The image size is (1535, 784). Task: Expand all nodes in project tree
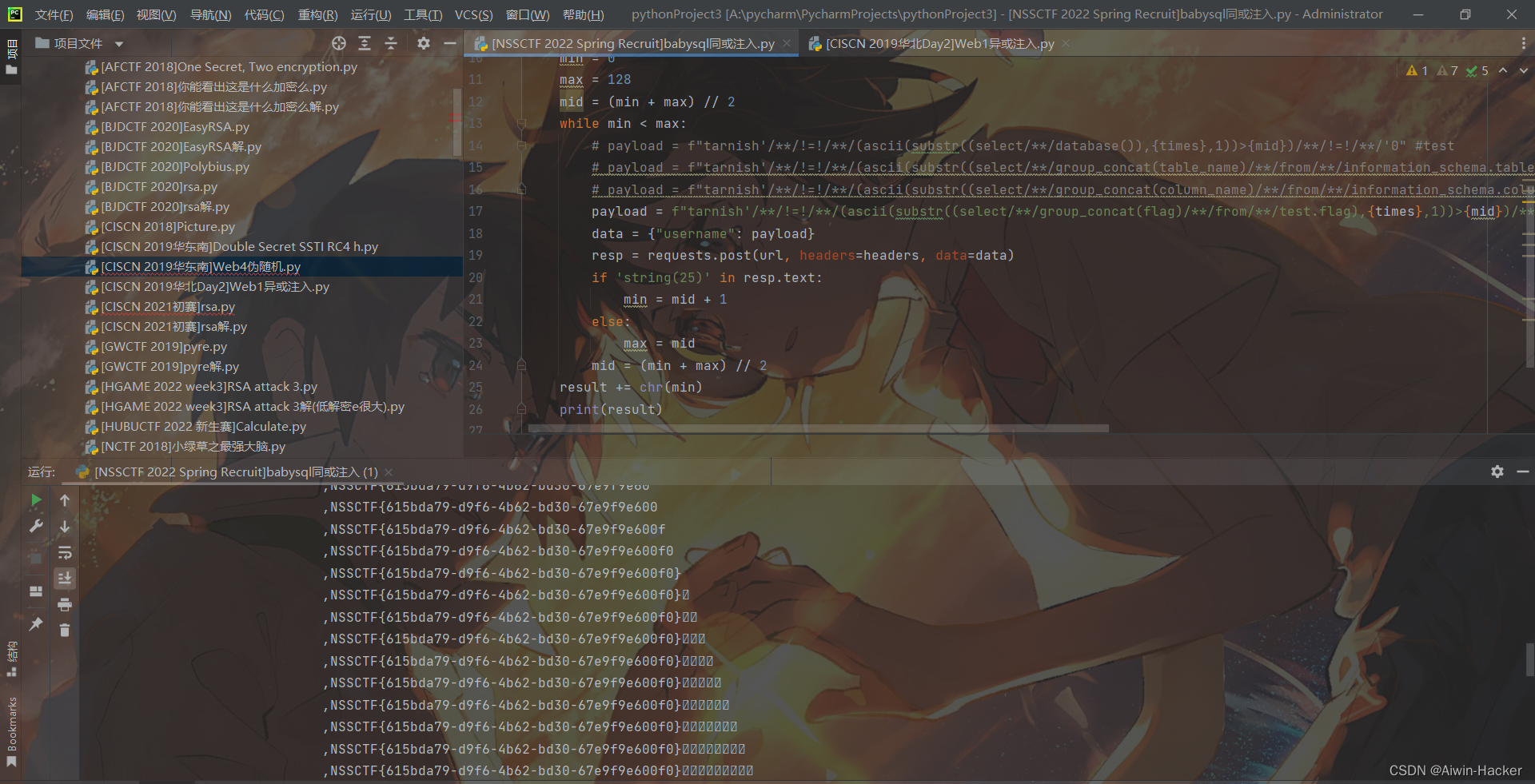365,44
